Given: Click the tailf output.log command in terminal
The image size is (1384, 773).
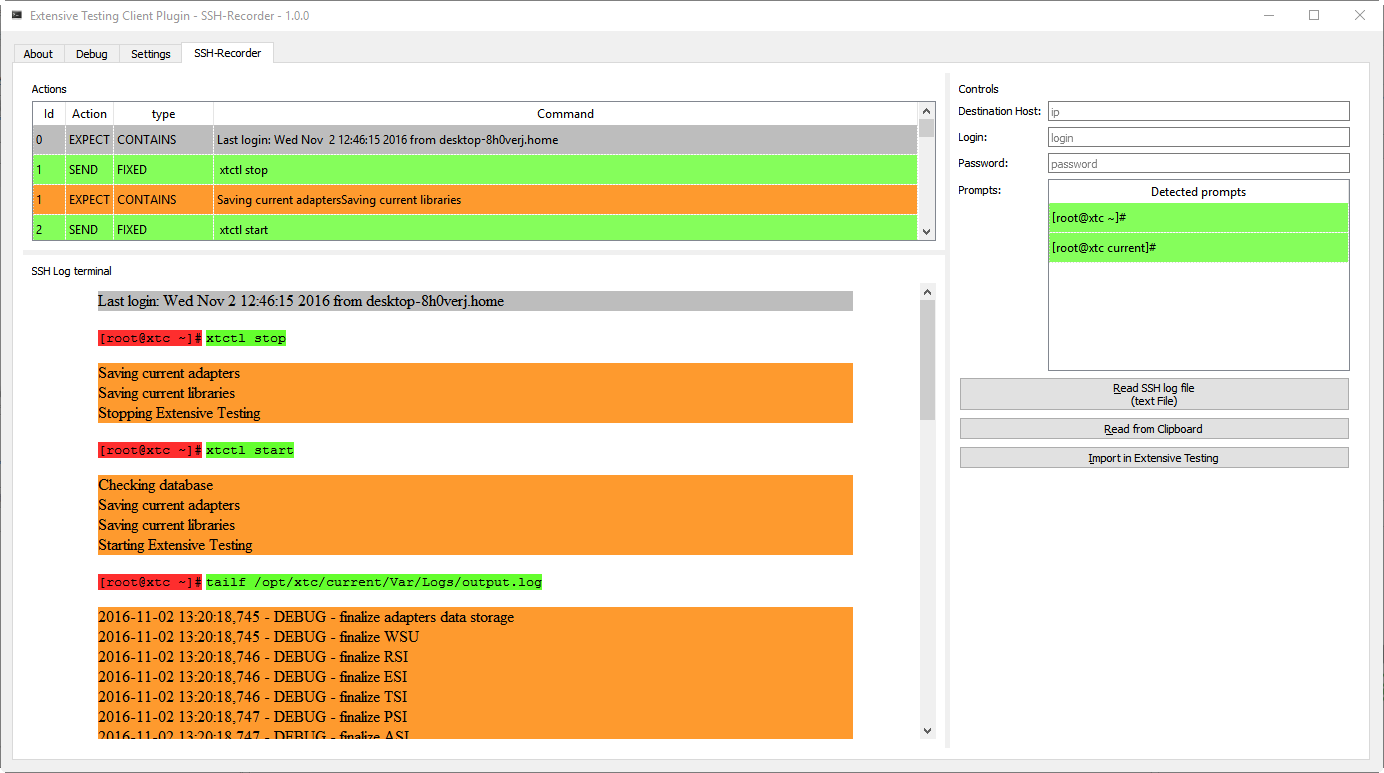Looking at the screenshot, I should [374, 582].
